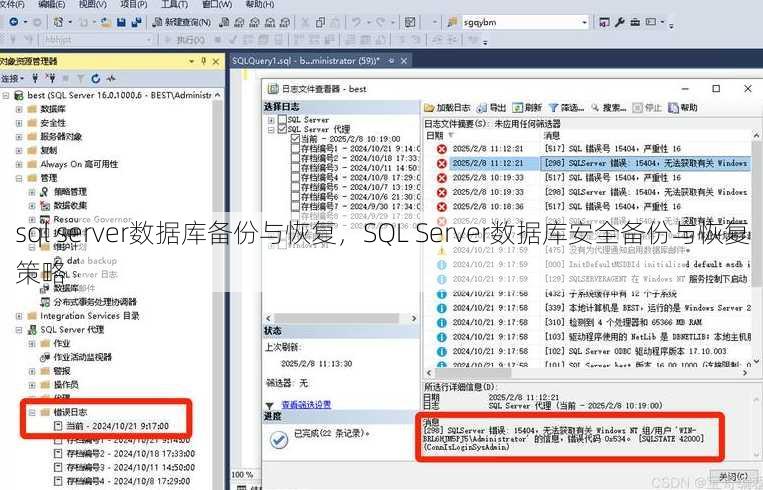
Task: Expand the 安全性 node in Object Explorer
Action: click(19, 123)
